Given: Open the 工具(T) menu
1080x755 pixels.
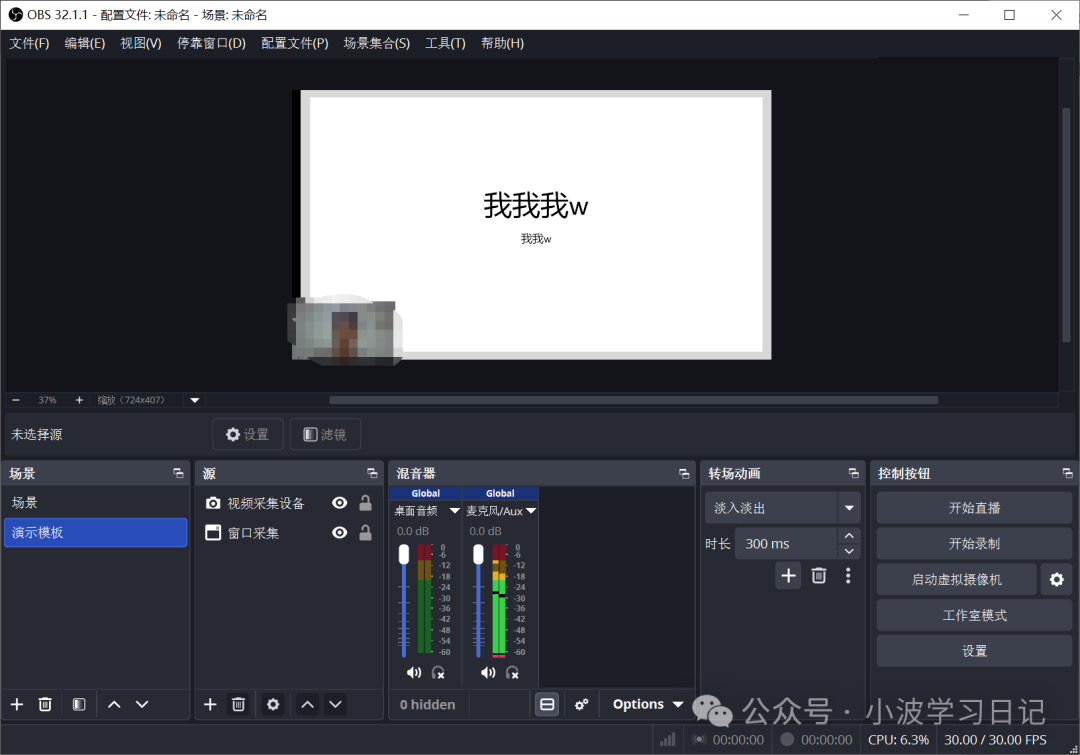Looking at the screenshot, I should (445, 43).
